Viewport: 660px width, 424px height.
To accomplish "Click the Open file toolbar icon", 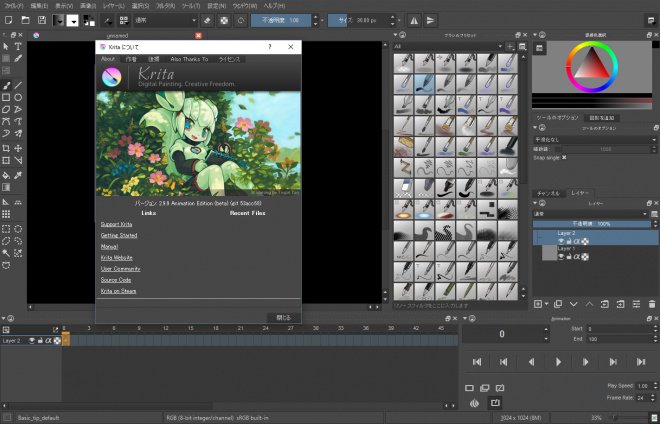I will click(25, 20).
